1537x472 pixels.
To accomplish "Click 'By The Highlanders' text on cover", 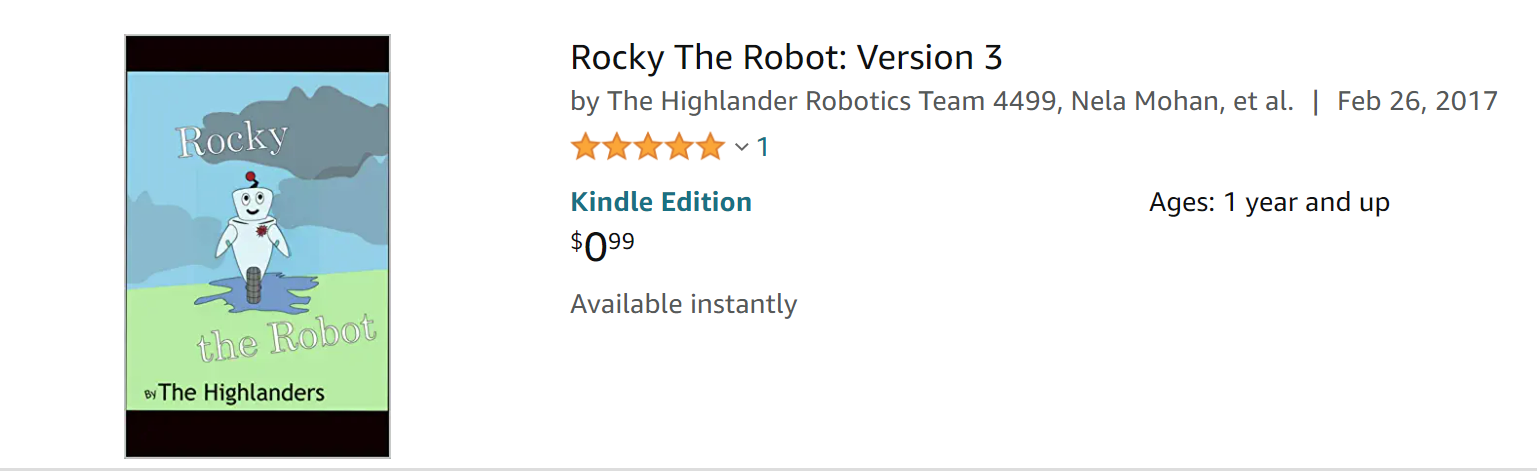I will 235,392.
